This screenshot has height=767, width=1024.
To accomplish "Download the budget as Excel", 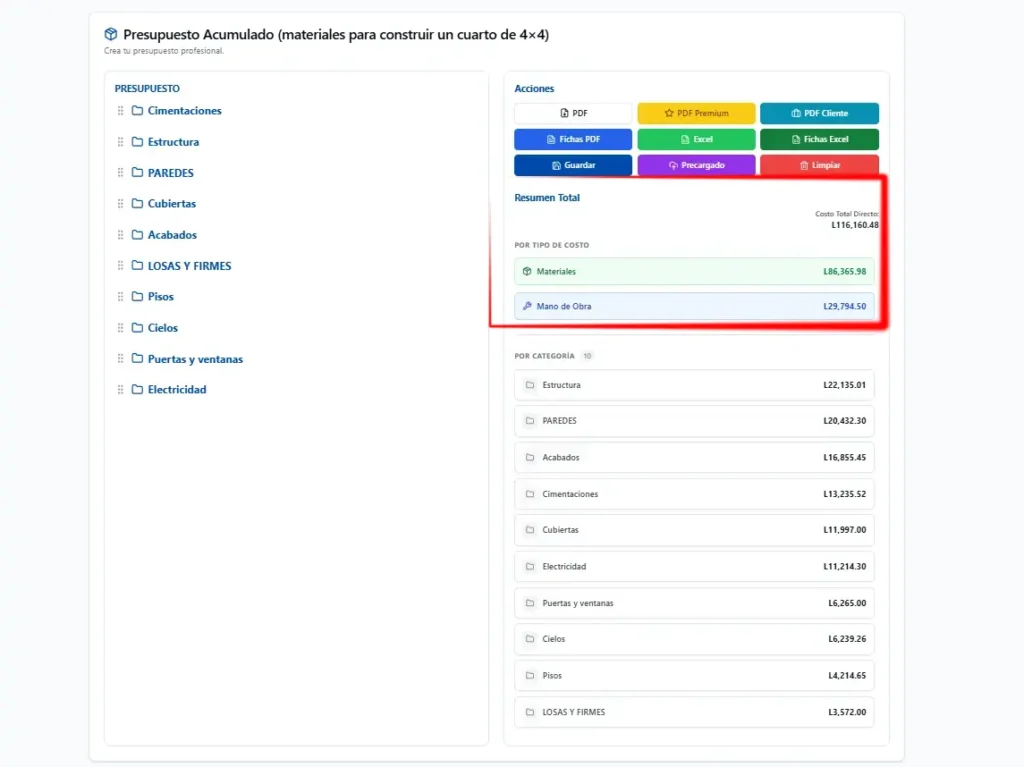I will [x=696, y=140].
